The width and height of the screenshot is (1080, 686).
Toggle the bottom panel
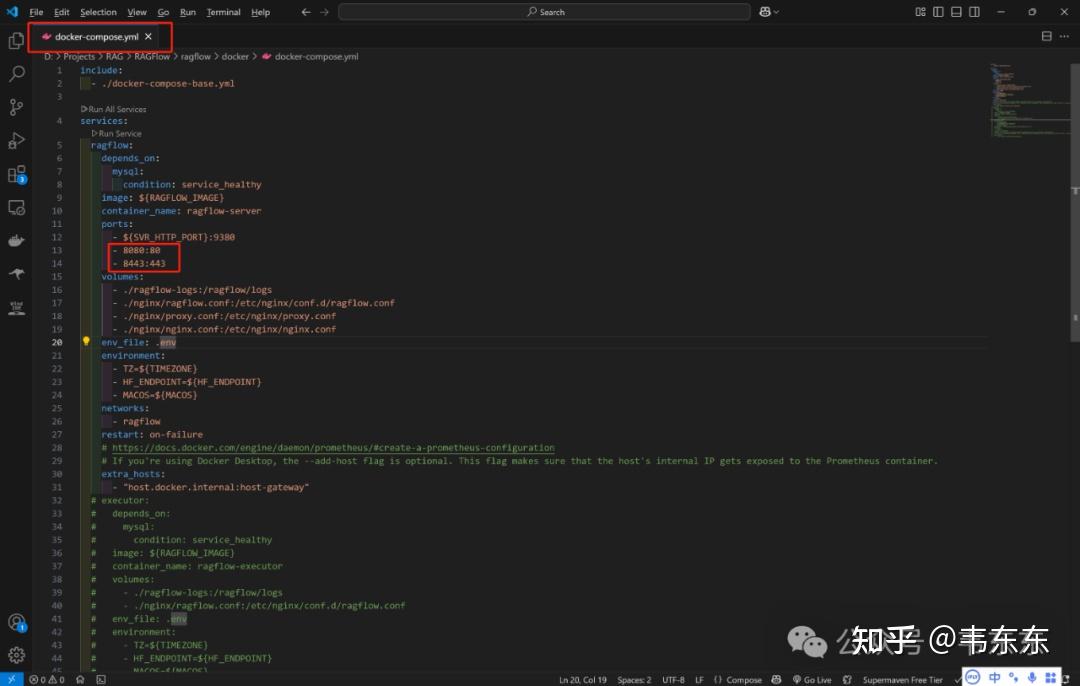(956, 12)
